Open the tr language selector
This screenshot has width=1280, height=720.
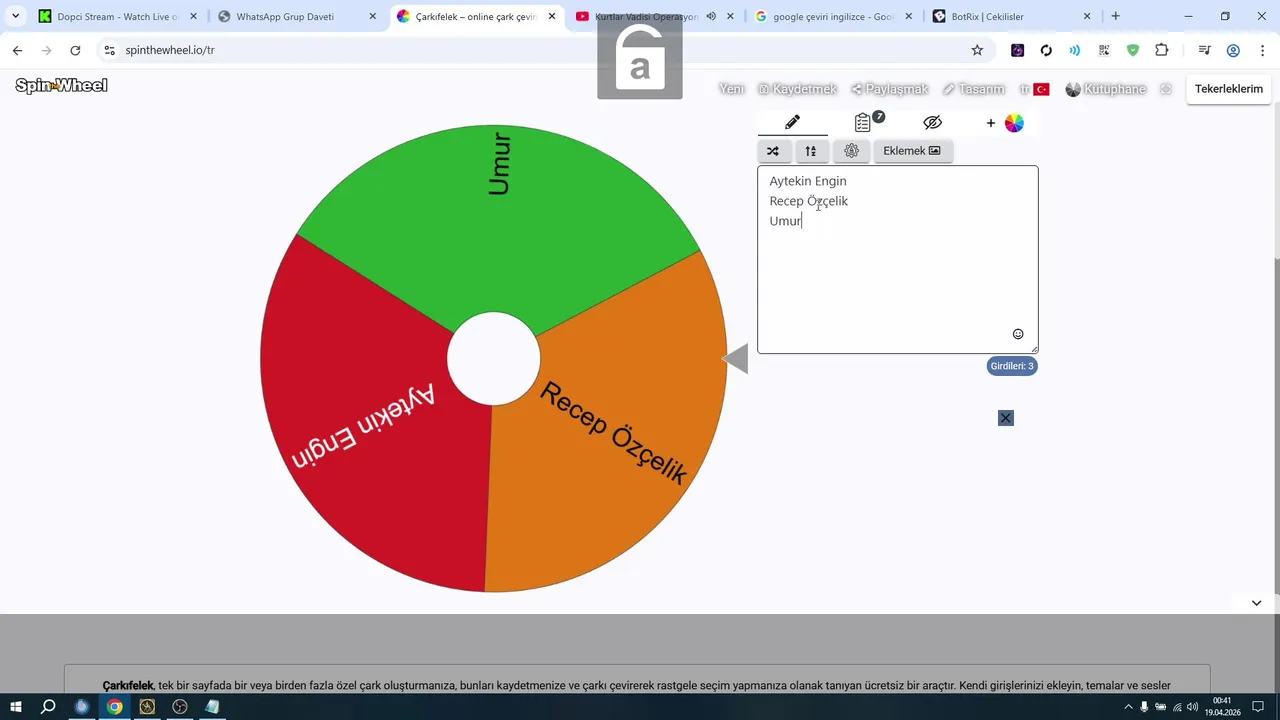[x=1034, y=89]
